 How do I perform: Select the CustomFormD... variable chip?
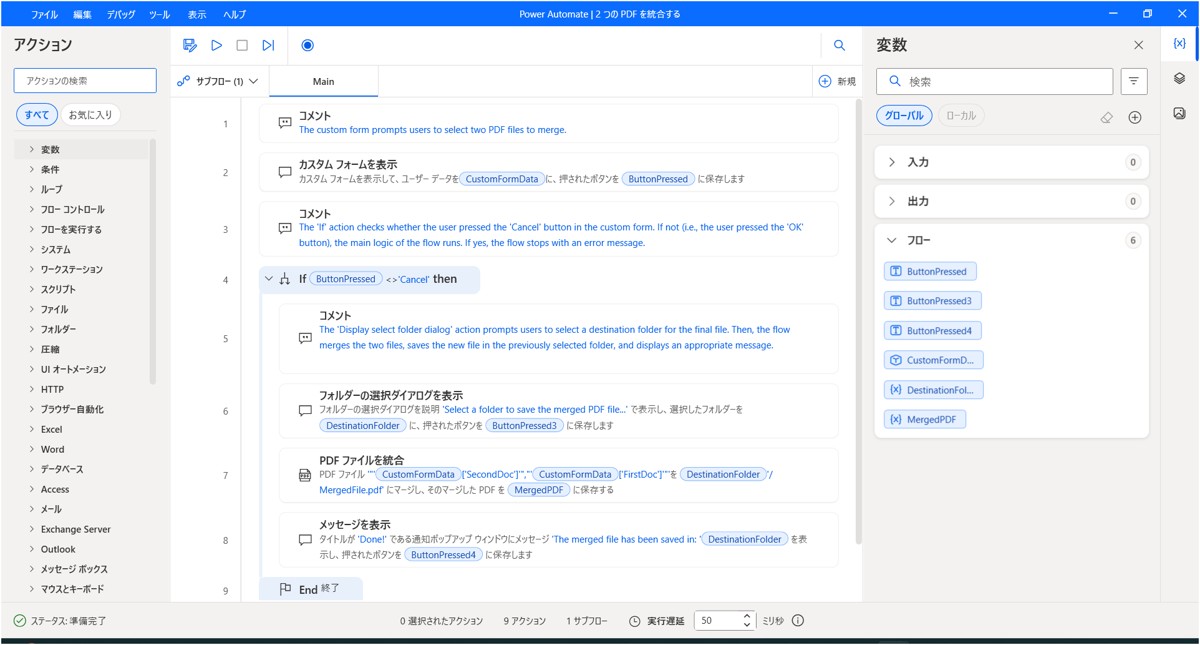[934, 360]
